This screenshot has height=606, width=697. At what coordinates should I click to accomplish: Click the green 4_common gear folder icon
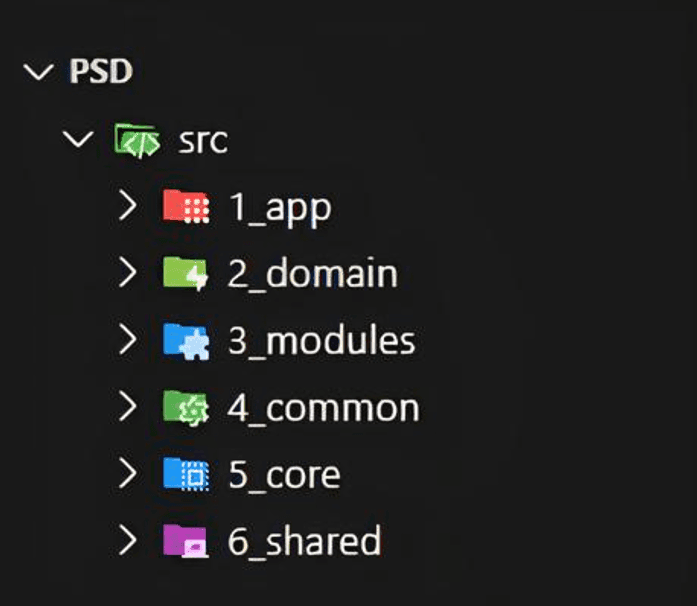click(185, 407)
